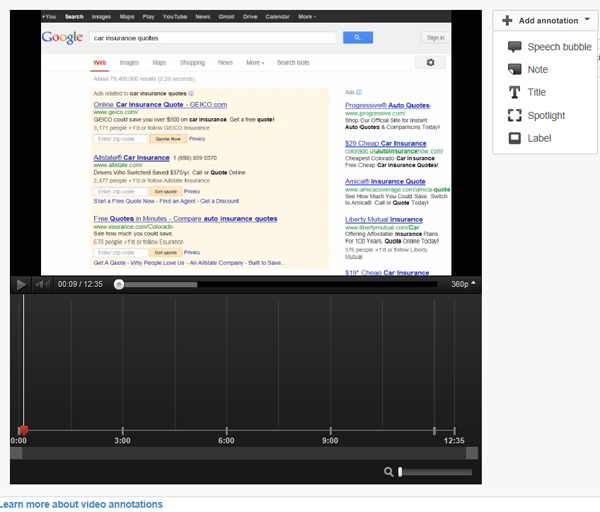Open Learn more about video annotations link
Viewport: 600px width, 512px height.
tap(81, 504)
